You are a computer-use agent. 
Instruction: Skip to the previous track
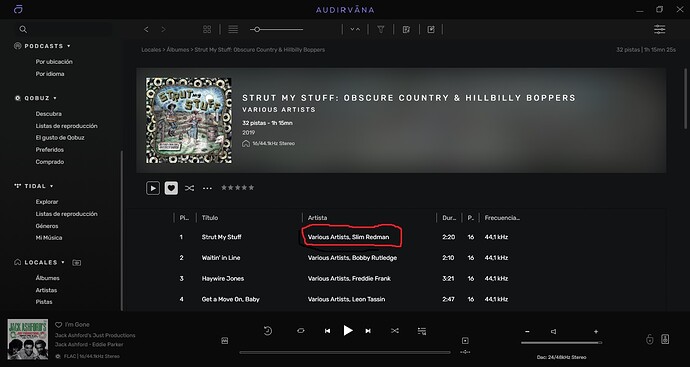[x=327, y=331]
